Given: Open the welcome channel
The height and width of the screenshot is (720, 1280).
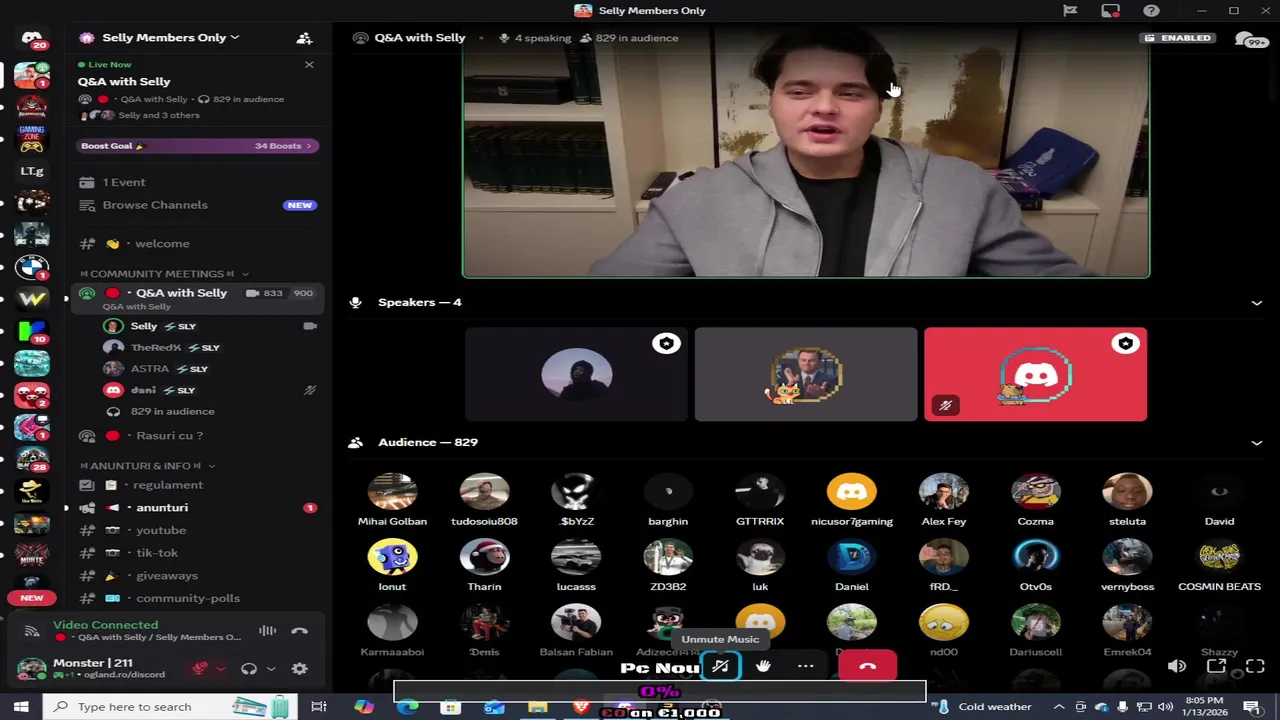Looking at the screenshot, I should click(x=197, y=244).
